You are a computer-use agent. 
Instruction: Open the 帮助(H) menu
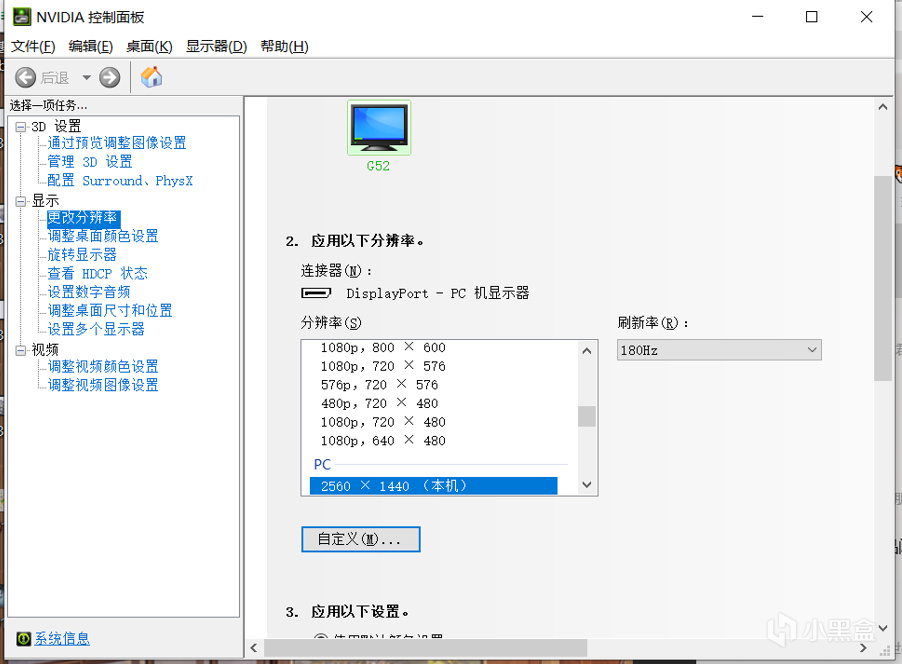click(x=284, y=46)
